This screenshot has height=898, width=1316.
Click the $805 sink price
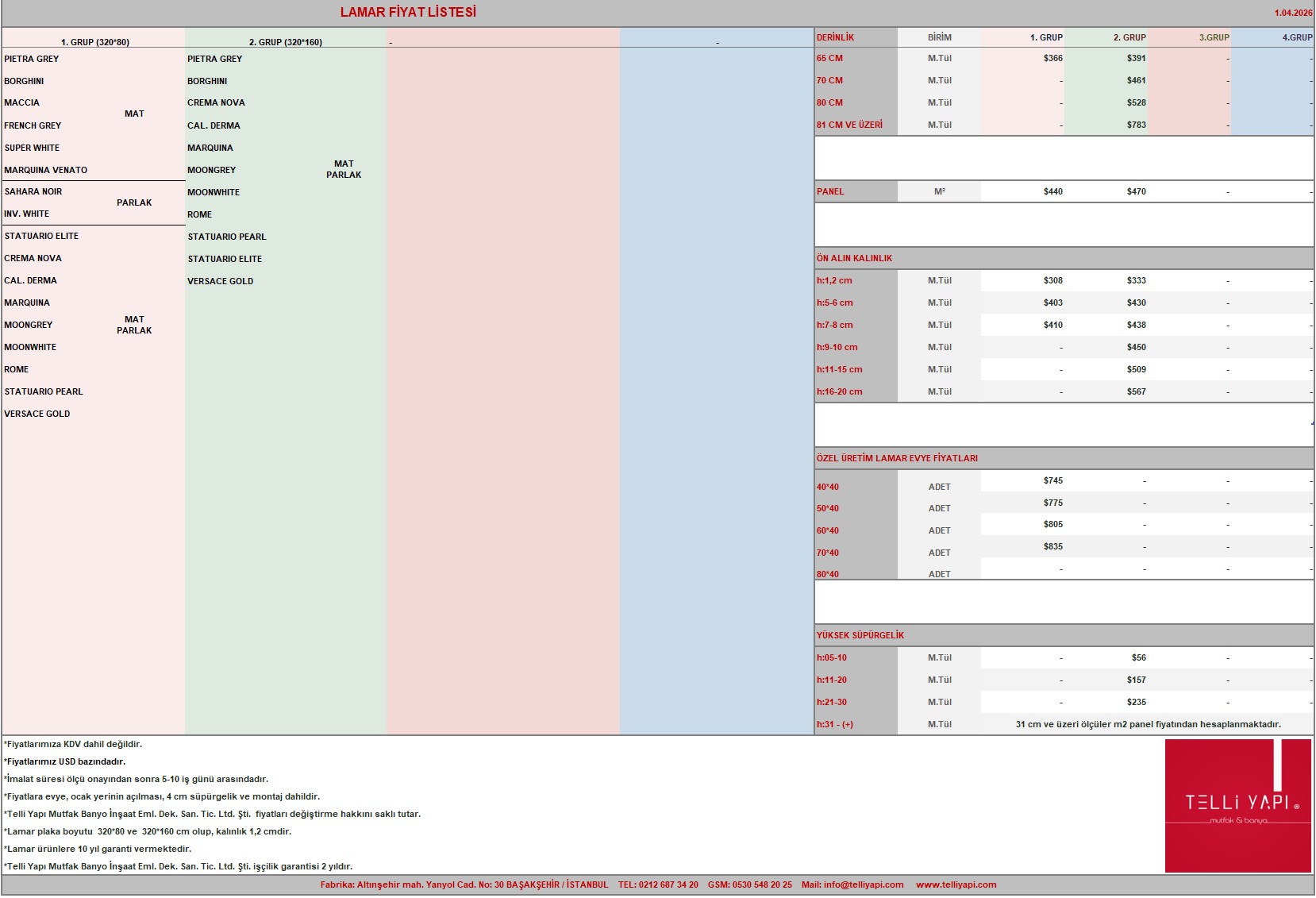coord(1053,524)
